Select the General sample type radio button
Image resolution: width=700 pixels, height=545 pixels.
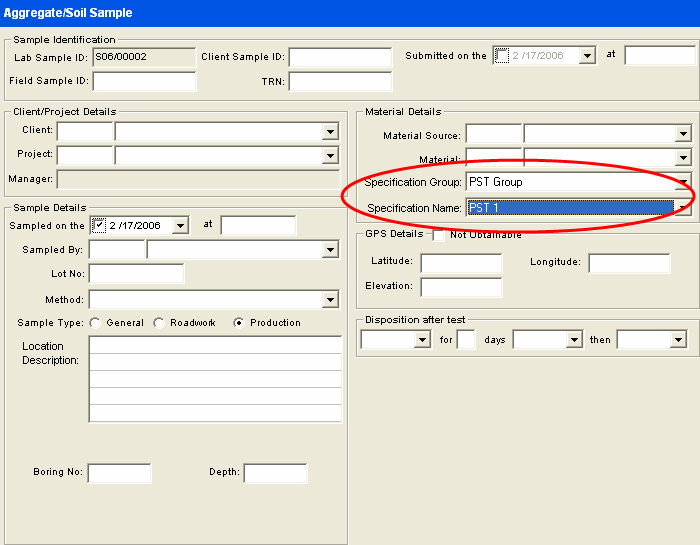pos(95,323)
